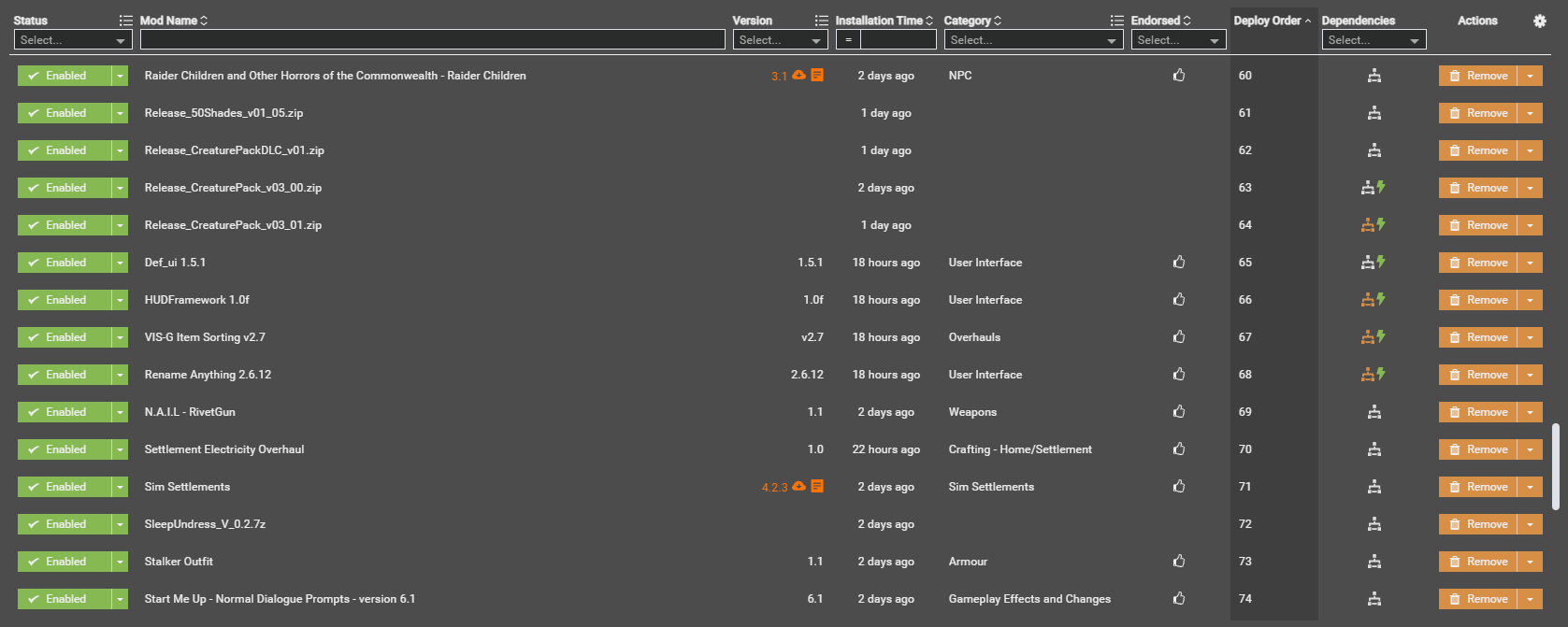Endorse Def_ui 1.5.1 with thumbs-up

coord(1179,263)
